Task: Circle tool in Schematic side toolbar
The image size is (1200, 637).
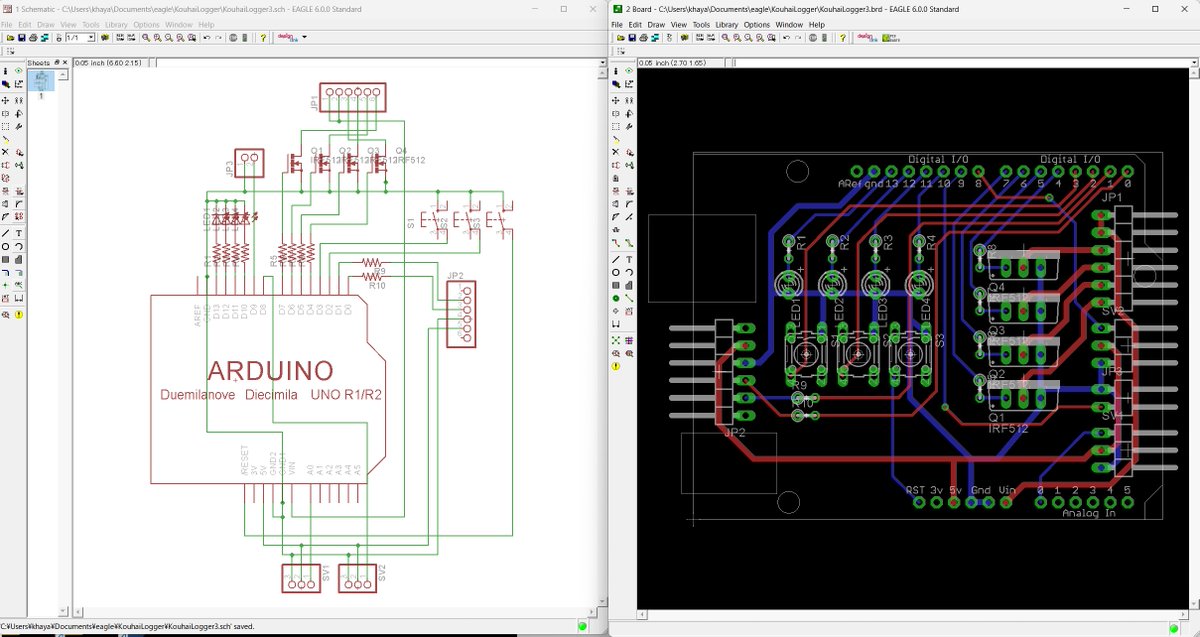Action: pyautogui.click(x=6, y=245)
